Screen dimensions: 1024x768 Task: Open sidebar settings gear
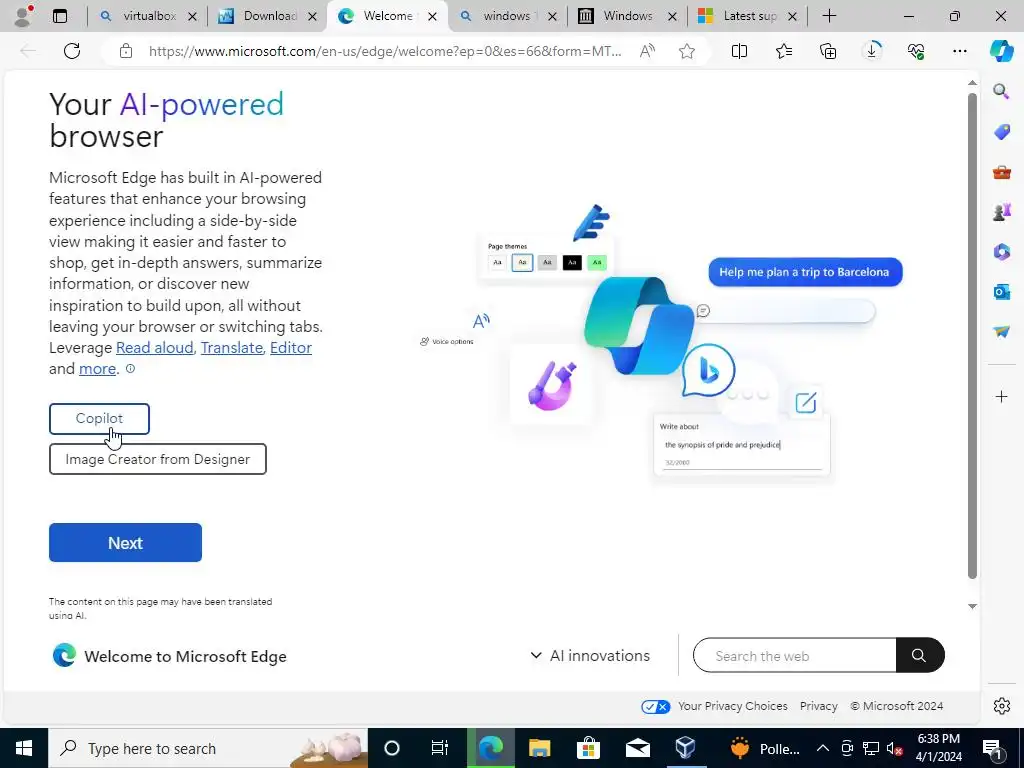(1001, 705)
